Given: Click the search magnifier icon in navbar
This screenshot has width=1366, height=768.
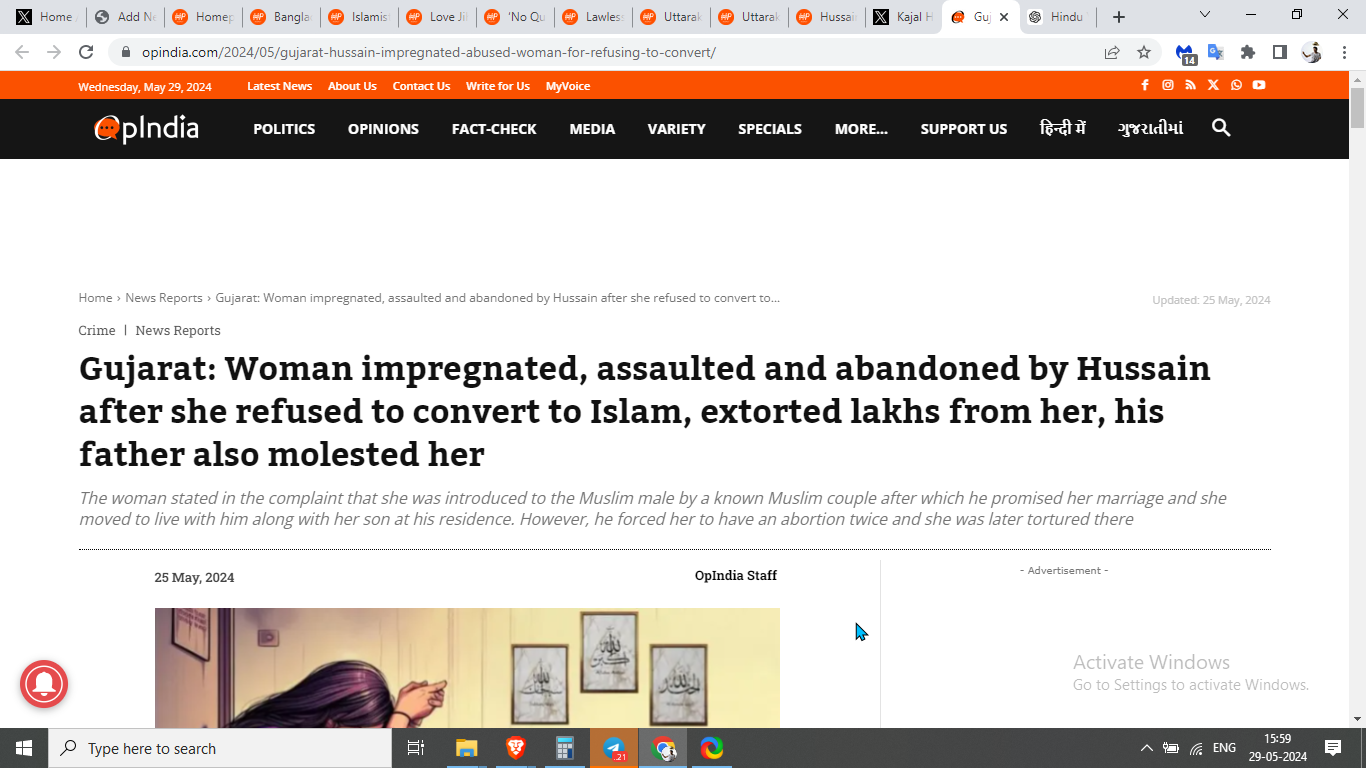Looking at the screenshot, I should [x=1220, y=128].
